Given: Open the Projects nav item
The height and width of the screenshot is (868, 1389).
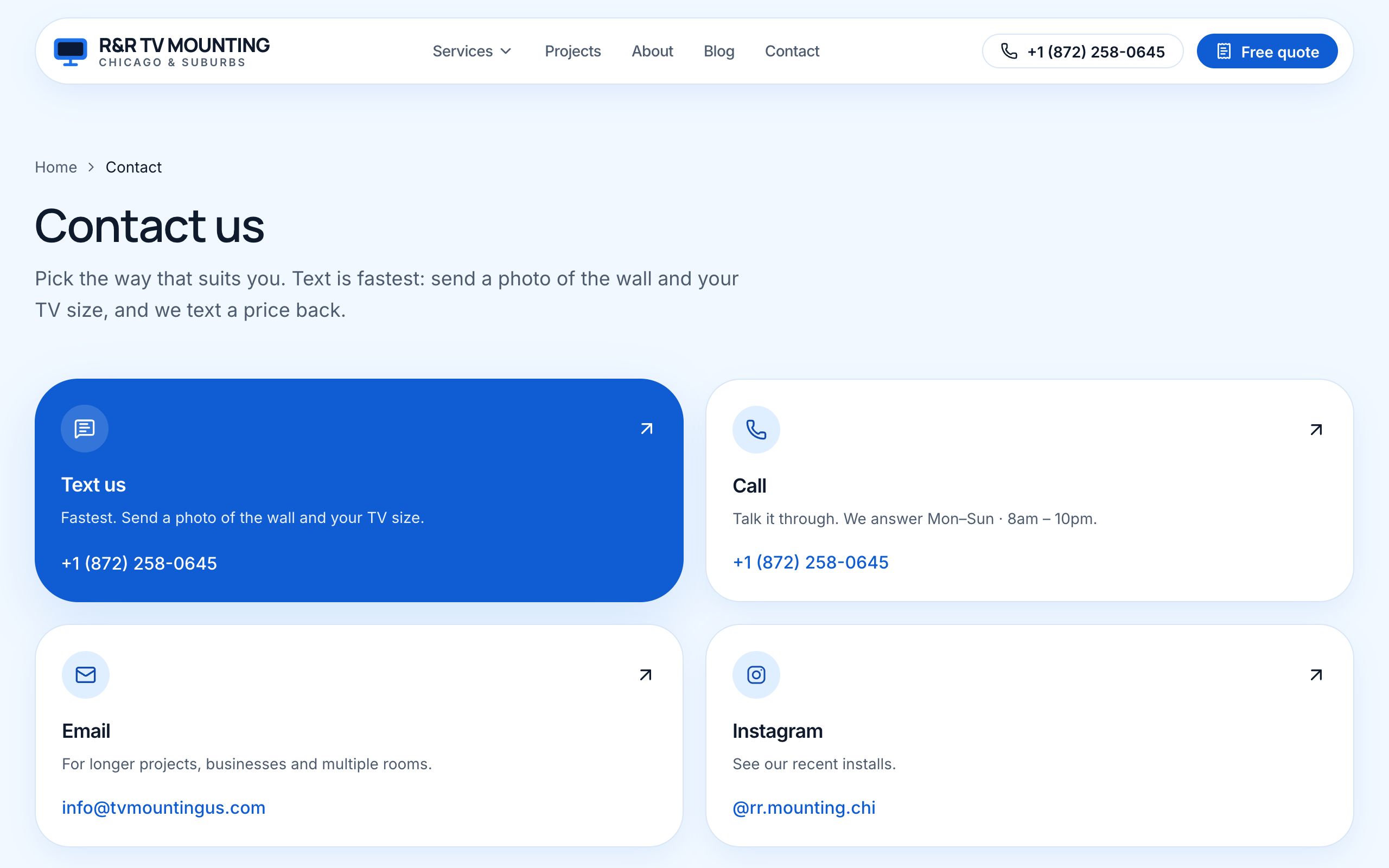Looking at the screenshot, I should click(x=572, y=51).
